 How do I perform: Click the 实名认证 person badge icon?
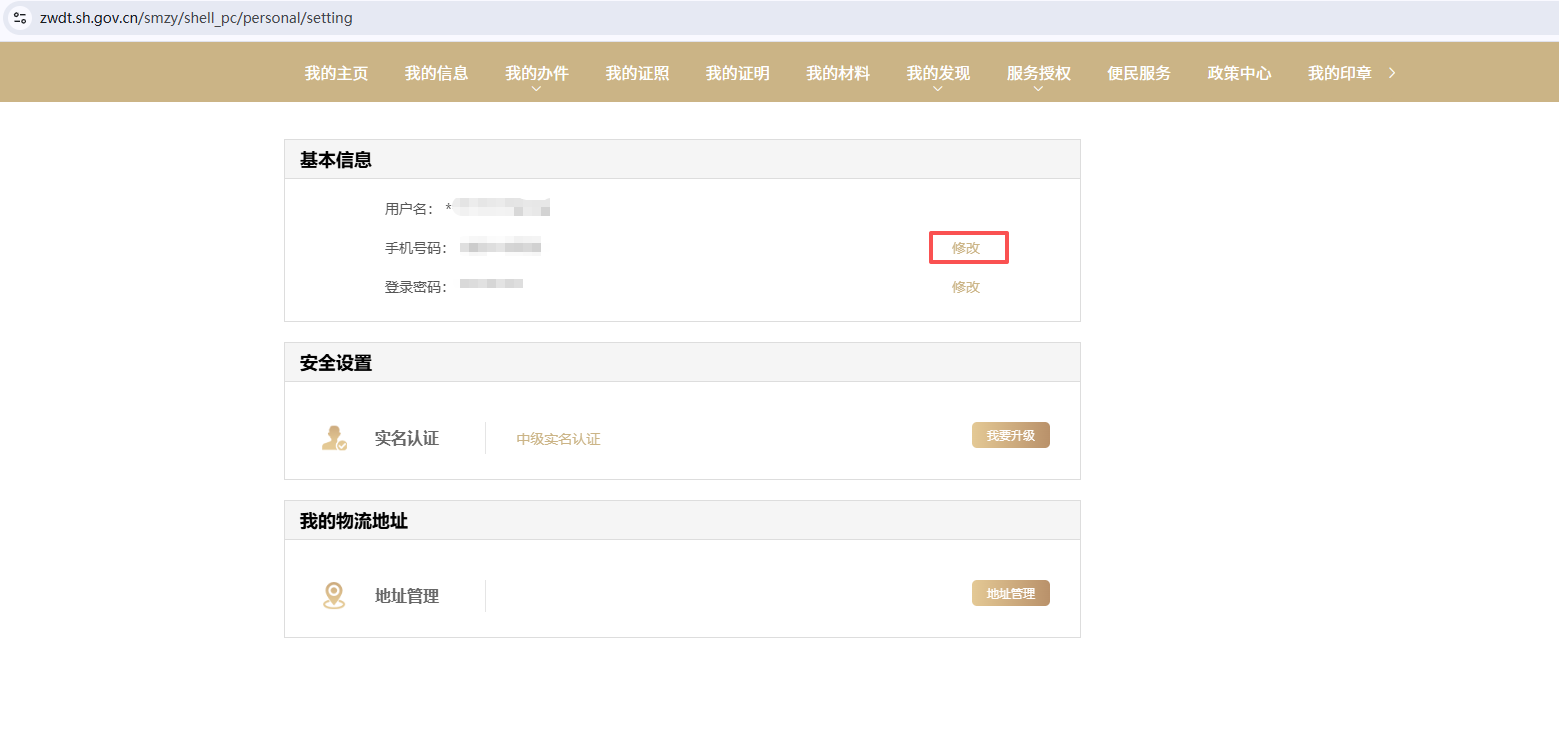pos(334,438)
